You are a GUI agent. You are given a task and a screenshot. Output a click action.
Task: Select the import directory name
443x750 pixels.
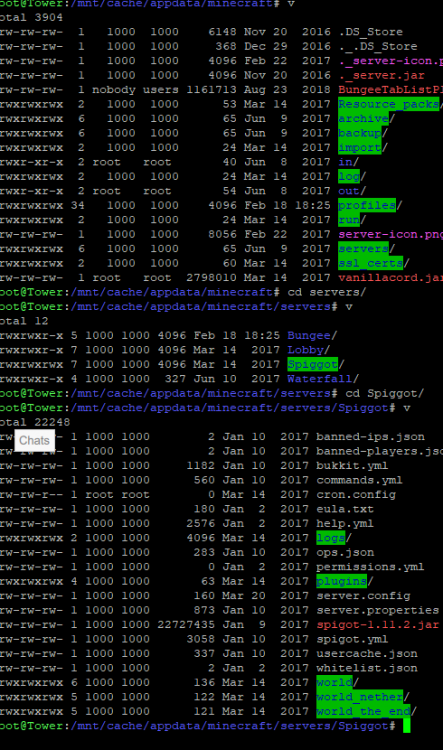click(360, 147)
